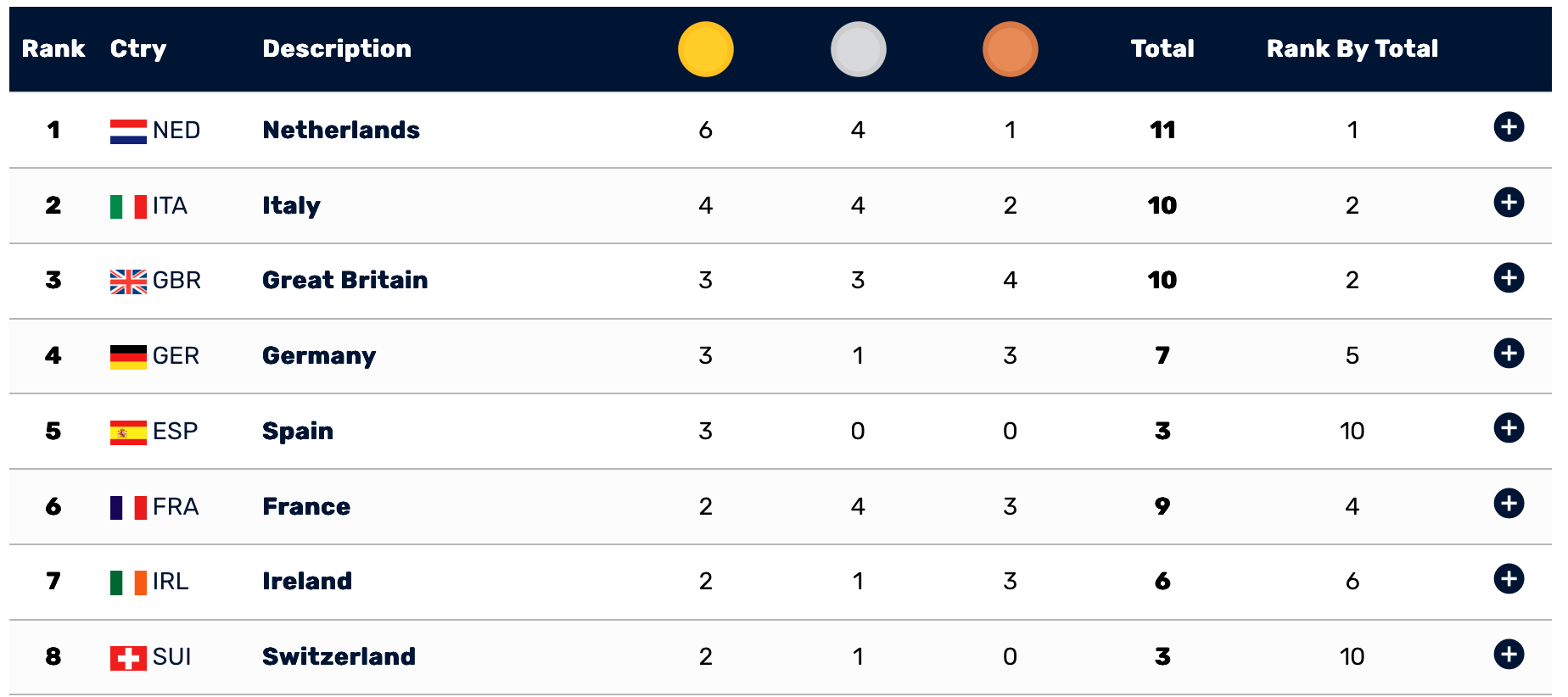The height and width of the screenshot is (697, 1568).
Task: Click the Netherlands flag icon
Action: pos(128,131)
